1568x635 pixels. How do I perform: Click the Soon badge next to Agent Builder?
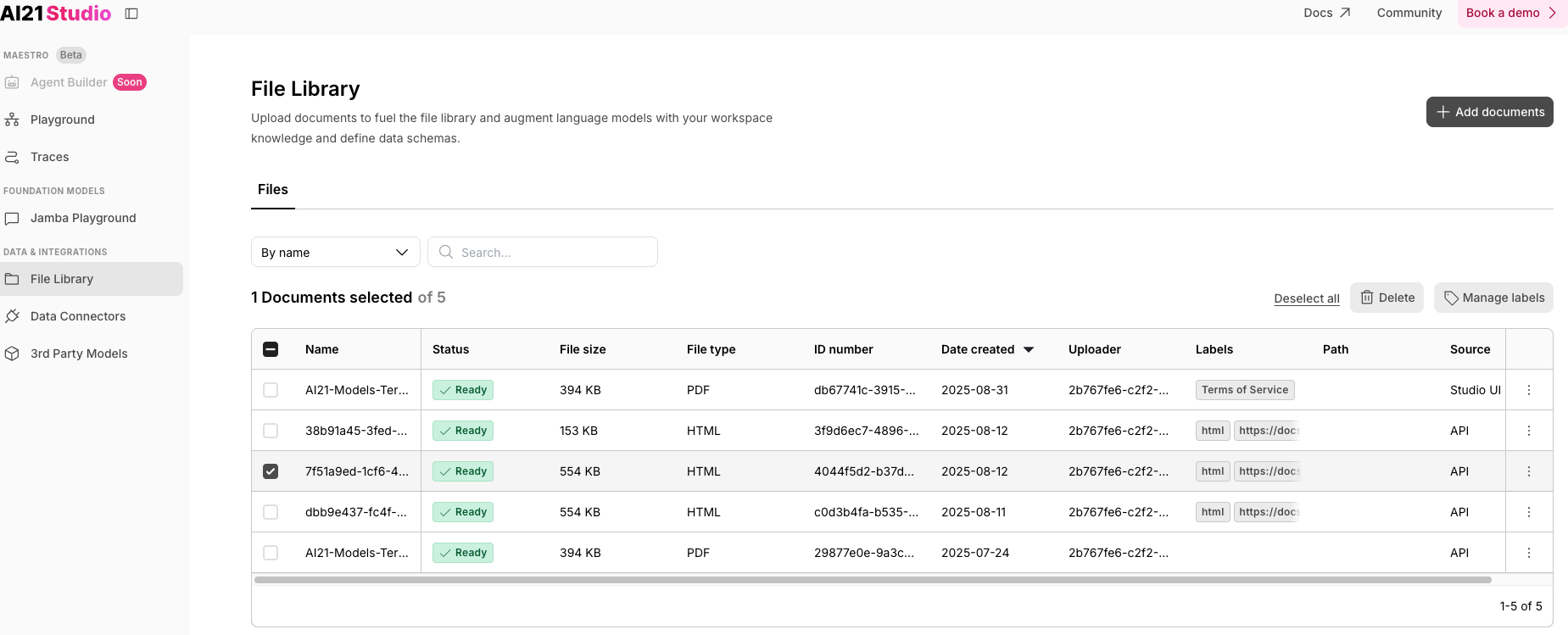(x=130, y=82)
